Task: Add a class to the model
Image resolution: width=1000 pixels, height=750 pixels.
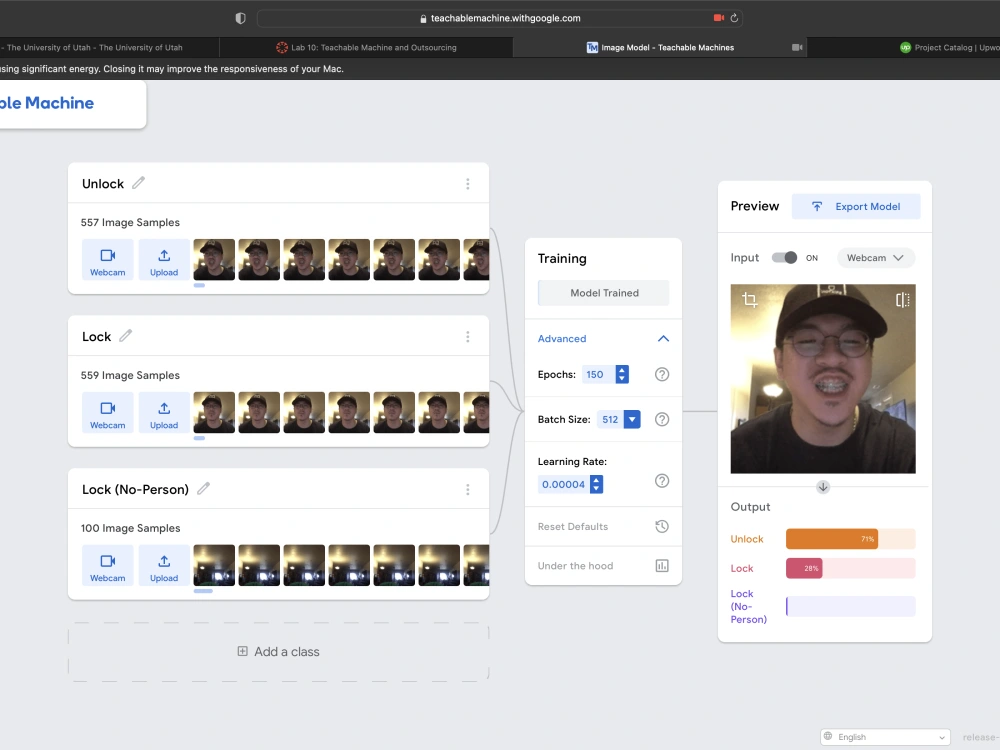Action: coord(278,652)
